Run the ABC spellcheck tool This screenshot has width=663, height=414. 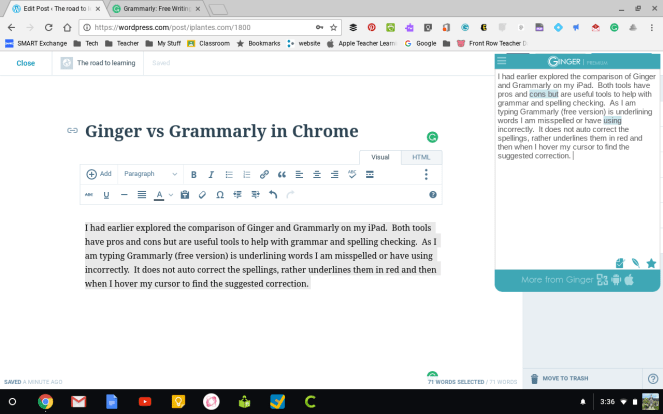pos(352,174)
